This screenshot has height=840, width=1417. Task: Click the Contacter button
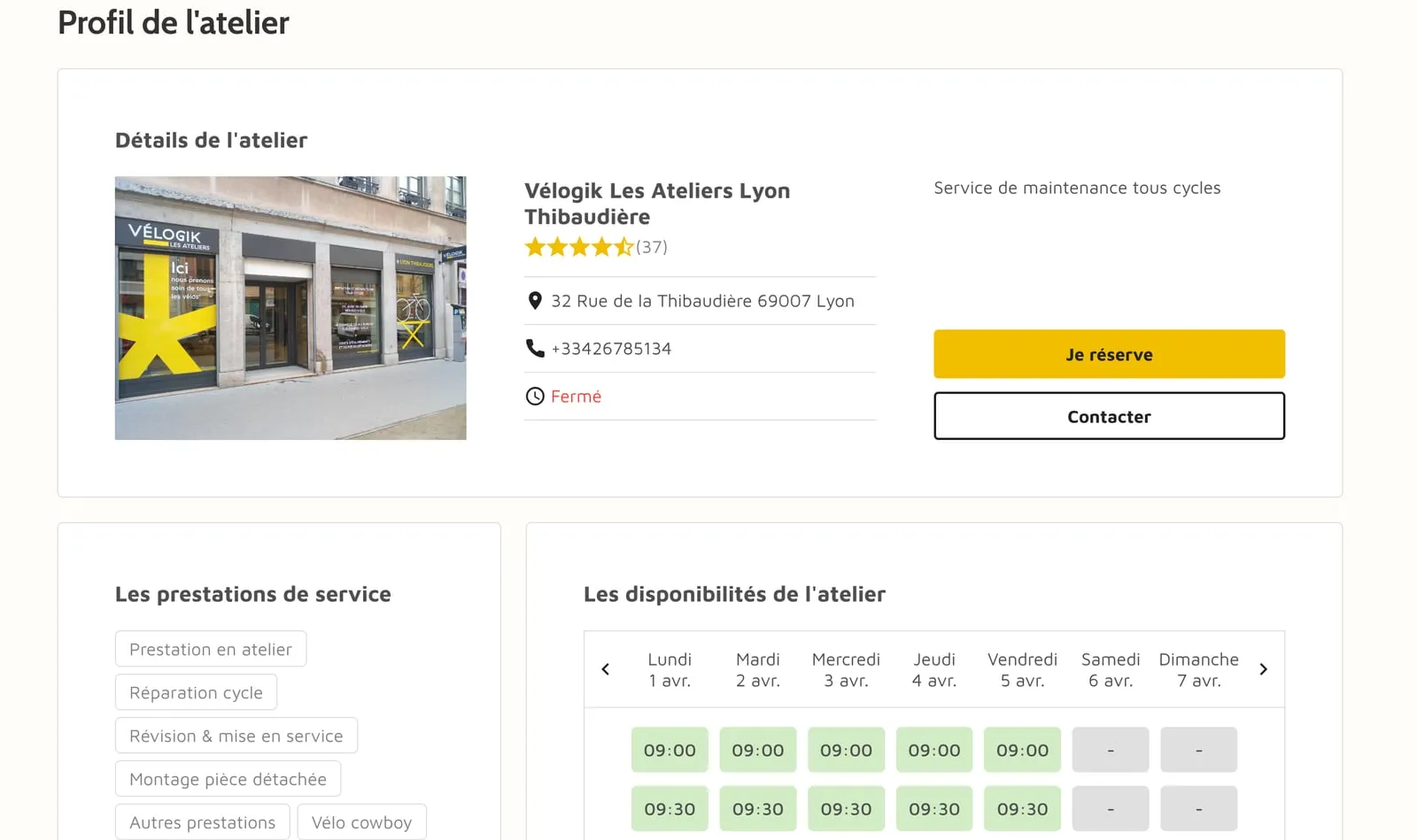pyautogui.click(x=1109, y=416)
